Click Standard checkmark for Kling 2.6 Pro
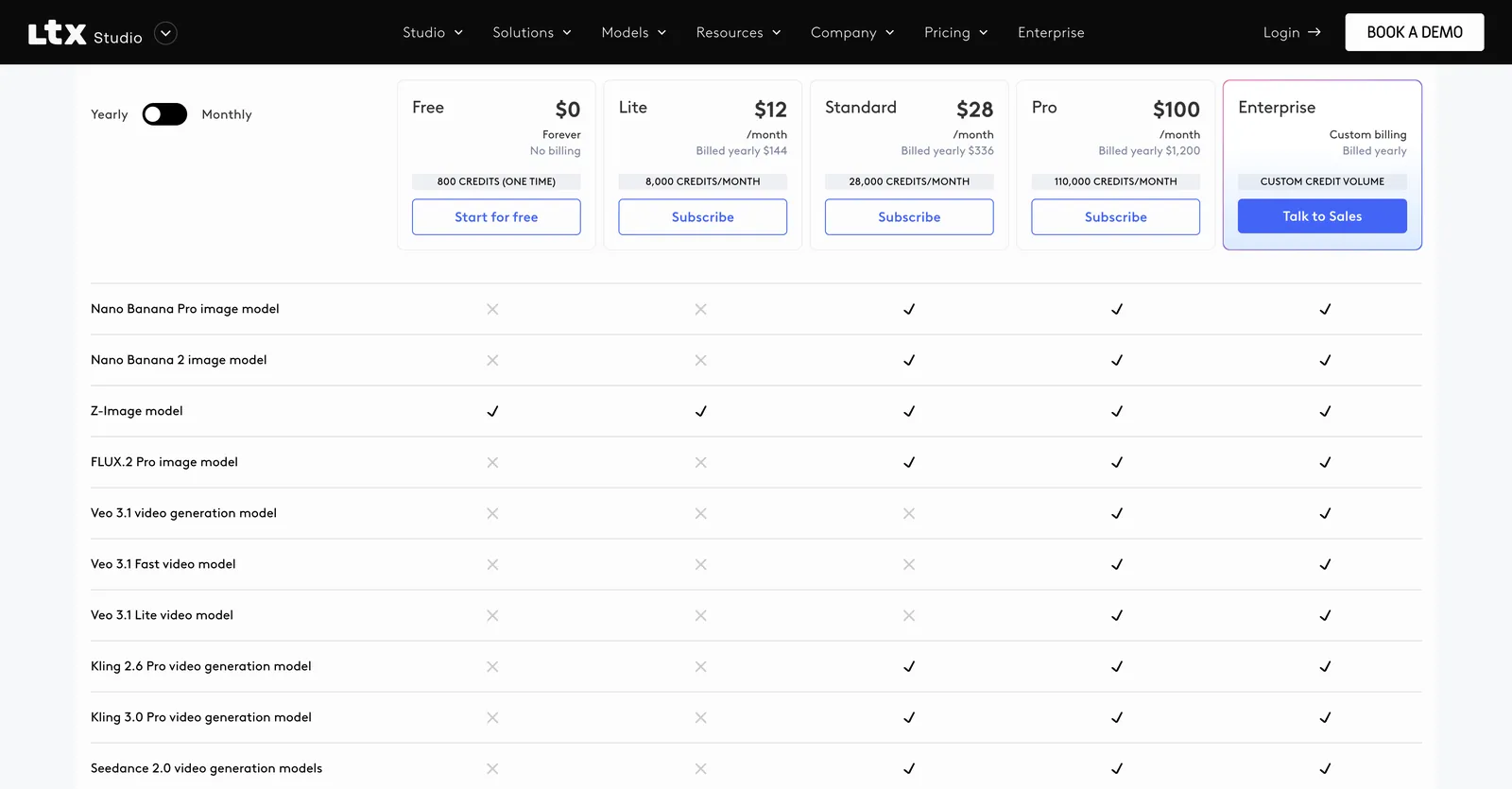1512x789 pixels. pos(909,666)
